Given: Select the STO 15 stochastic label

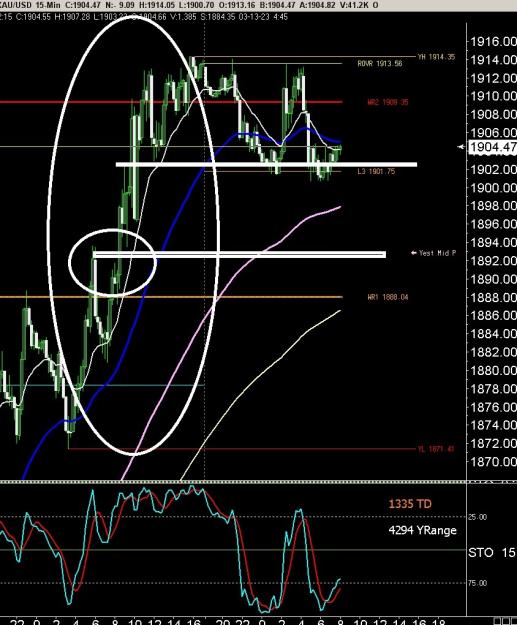Looking at the screenshot, I should 492,553.
